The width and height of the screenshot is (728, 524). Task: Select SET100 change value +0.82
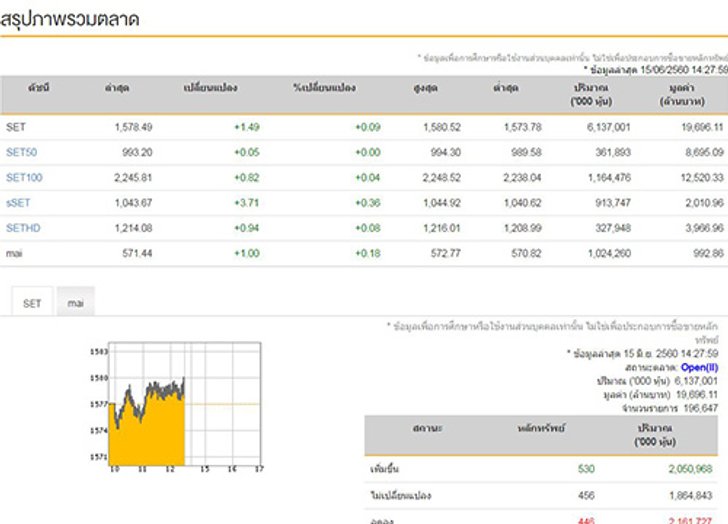coord(247,177)
